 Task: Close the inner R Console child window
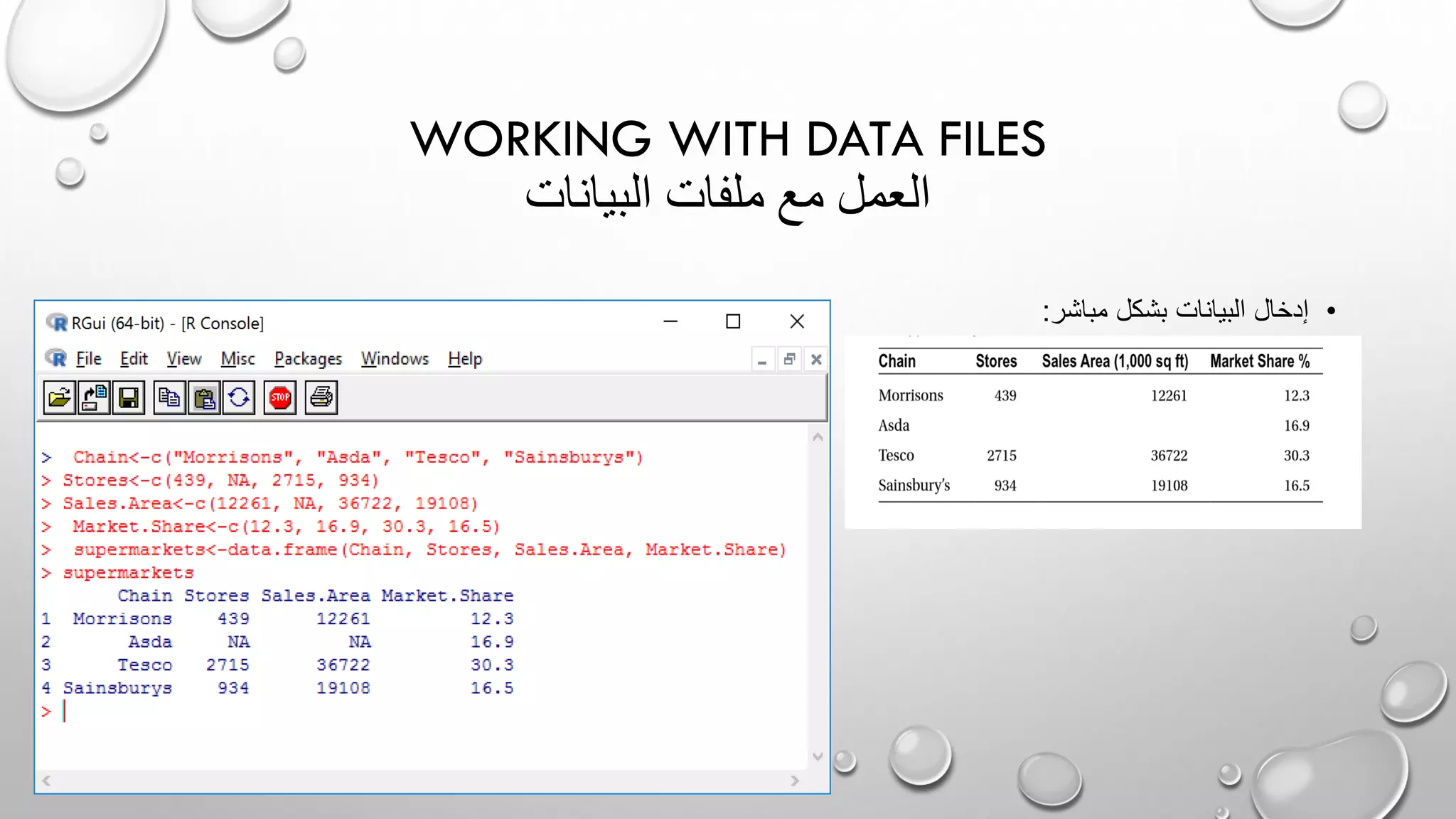[816, 360]
